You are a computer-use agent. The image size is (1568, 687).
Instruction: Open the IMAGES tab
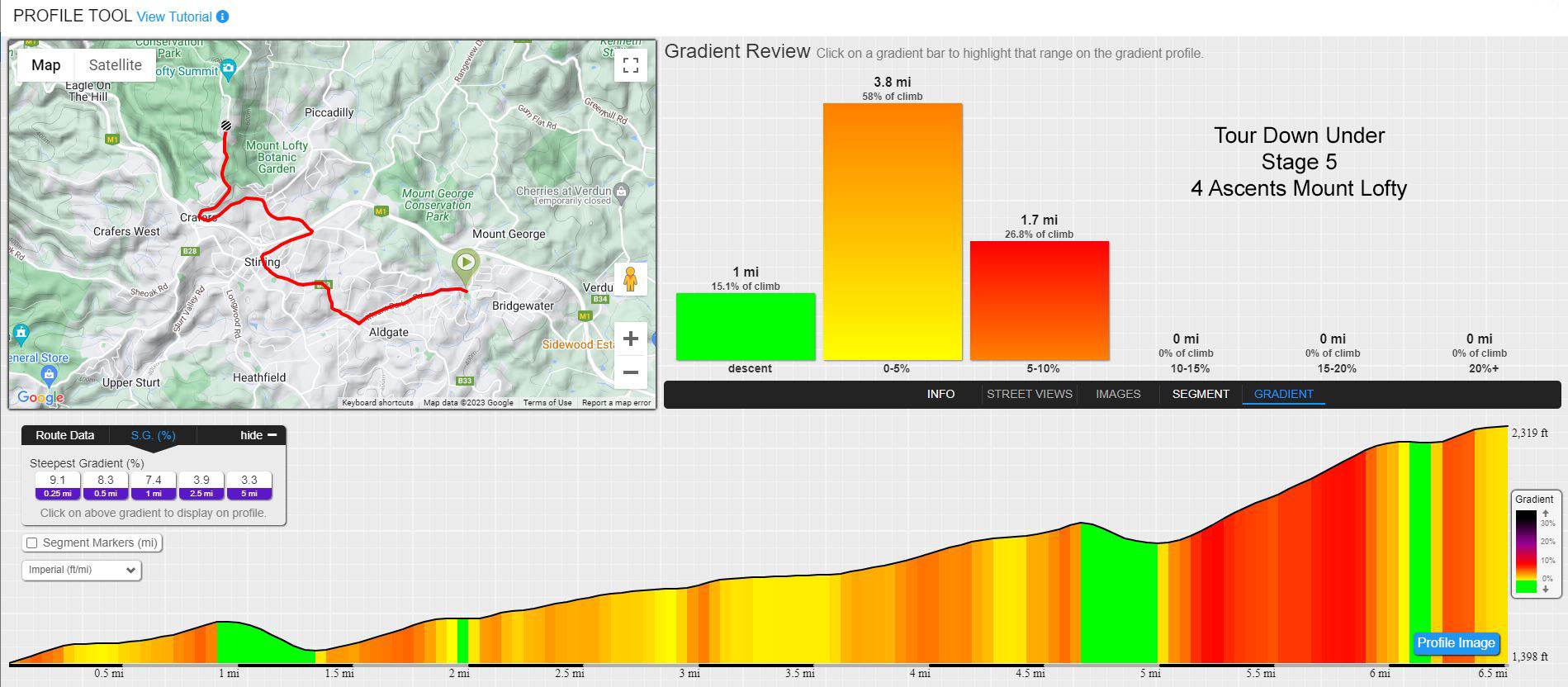1118,394
